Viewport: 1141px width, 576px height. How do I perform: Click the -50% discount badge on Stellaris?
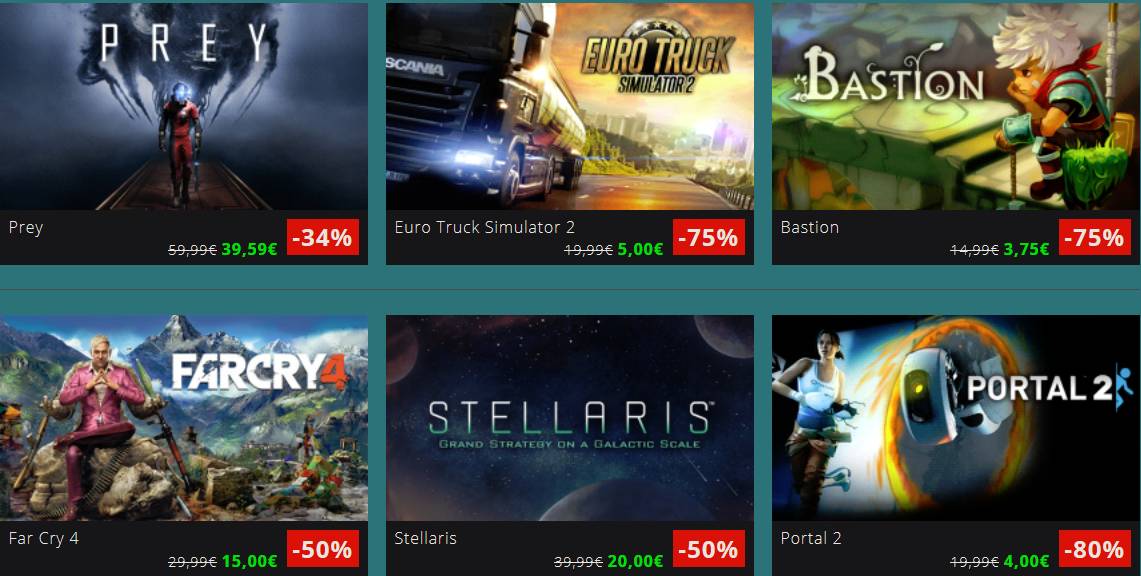click(709, 548)
